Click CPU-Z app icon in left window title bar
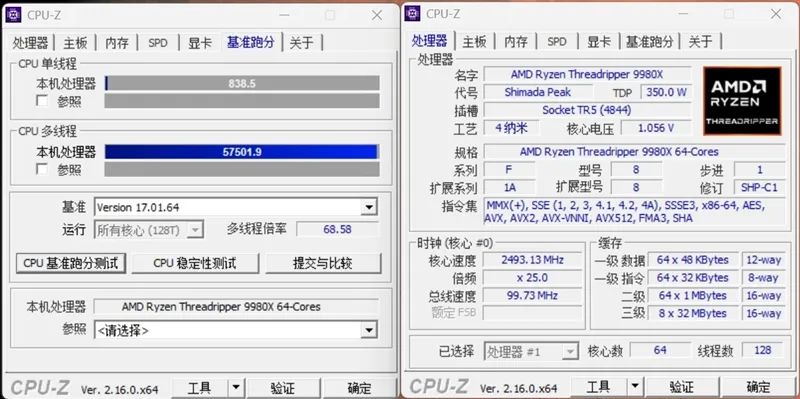The width and height of the screenshot is (800, 399). [13, 15]
